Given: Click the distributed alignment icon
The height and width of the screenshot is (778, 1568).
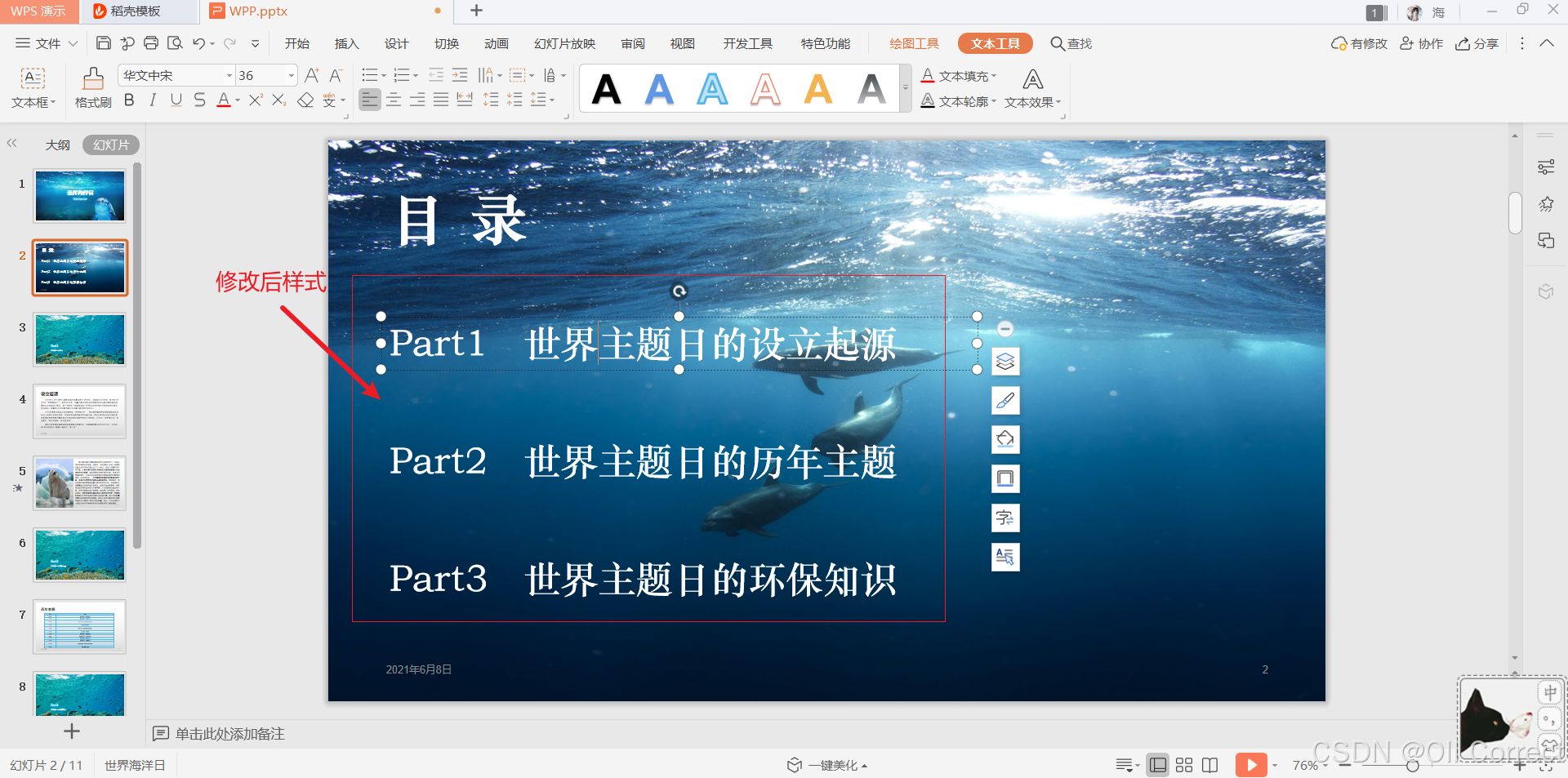Looking at the screenshot, I should 465,100.
